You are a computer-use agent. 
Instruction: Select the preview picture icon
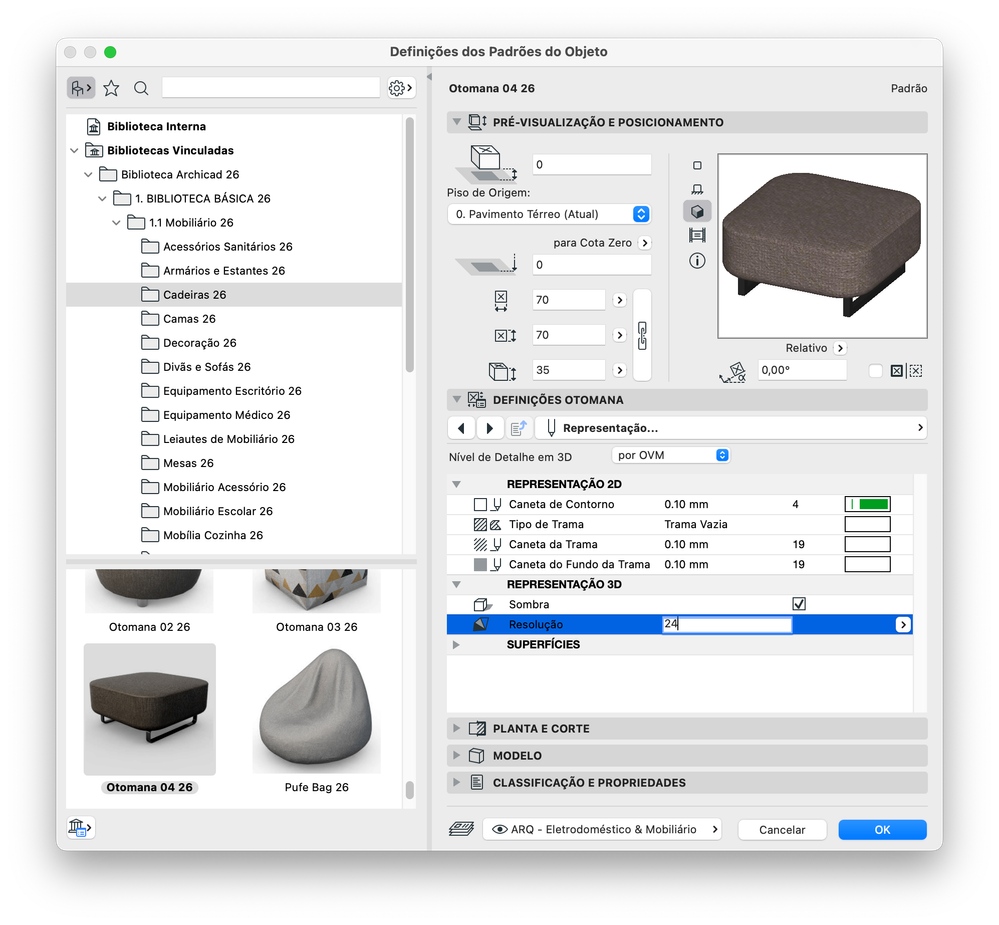click(x=697, y=235)
